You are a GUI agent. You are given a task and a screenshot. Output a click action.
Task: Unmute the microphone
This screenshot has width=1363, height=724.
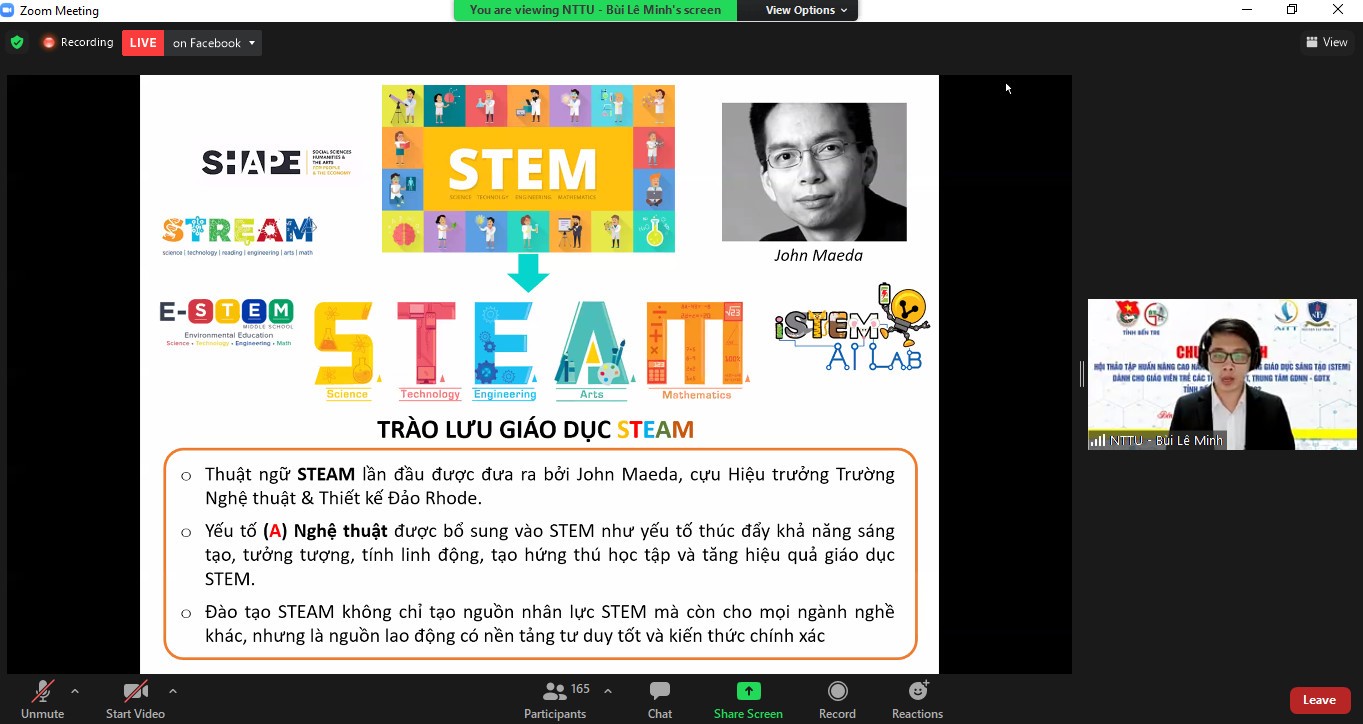coord(42,699)
